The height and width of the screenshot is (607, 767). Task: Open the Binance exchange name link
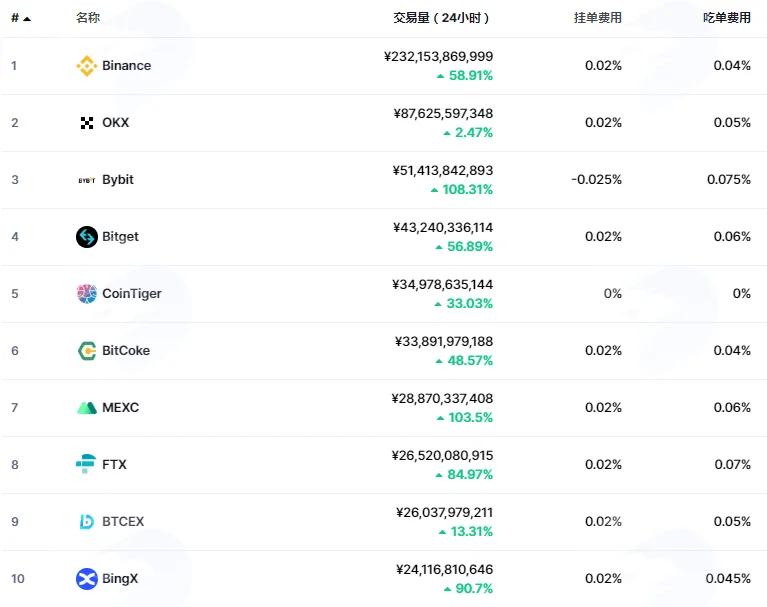[x=126, y=66]
